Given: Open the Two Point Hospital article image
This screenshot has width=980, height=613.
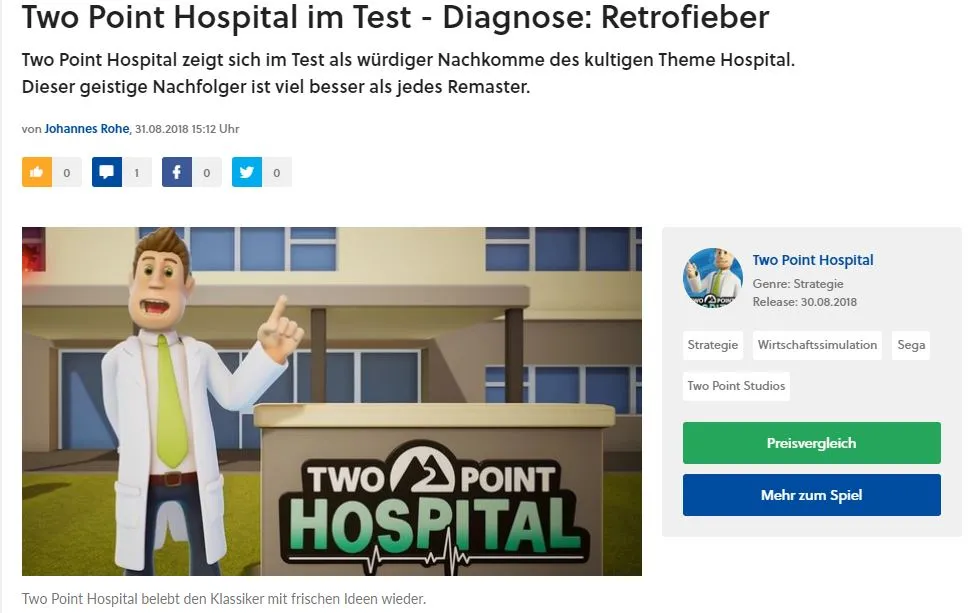Looking at the screenshot, I should (x=332, y=401).
